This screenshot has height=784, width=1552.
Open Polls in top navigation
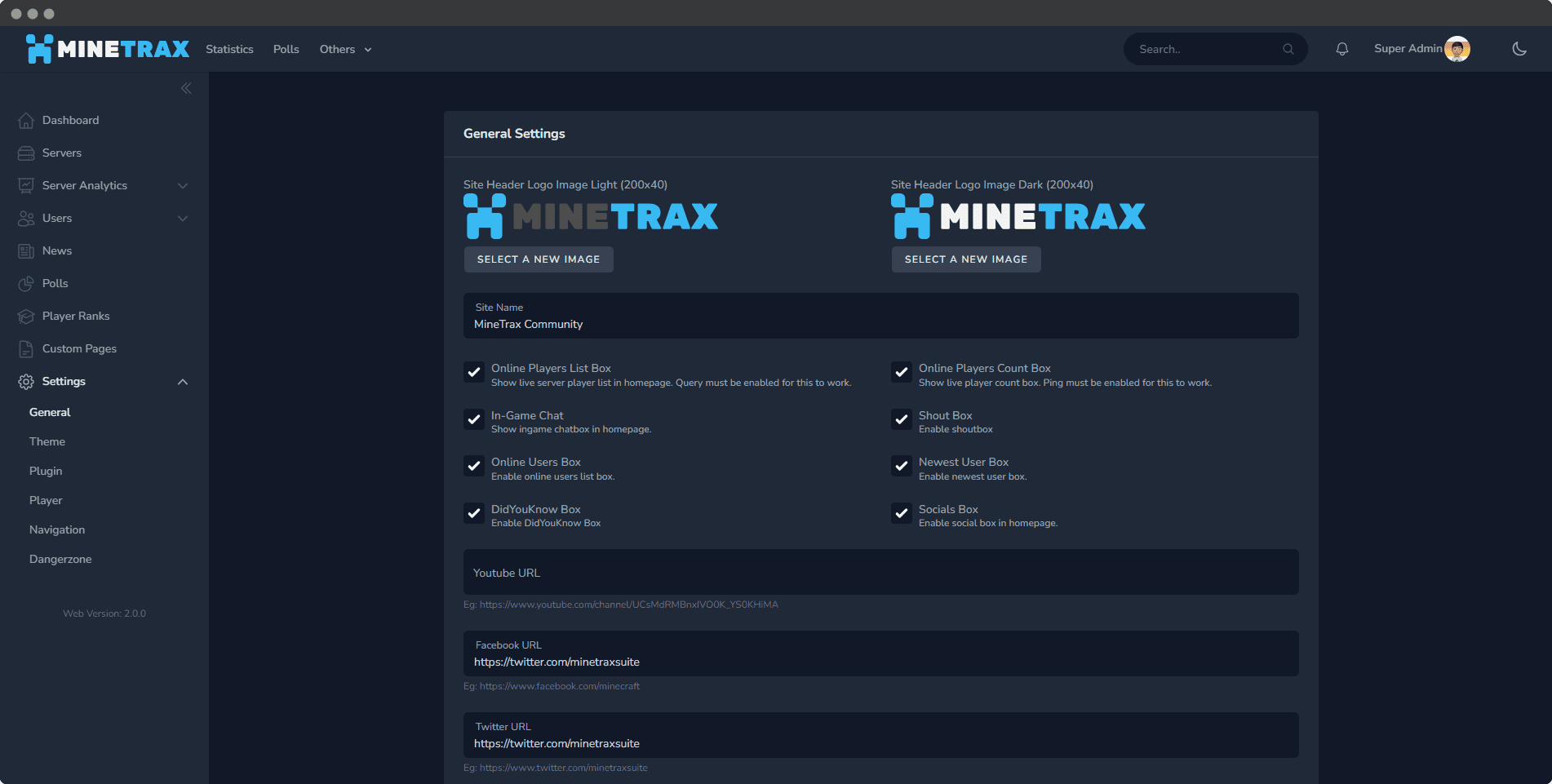[286, 49]
